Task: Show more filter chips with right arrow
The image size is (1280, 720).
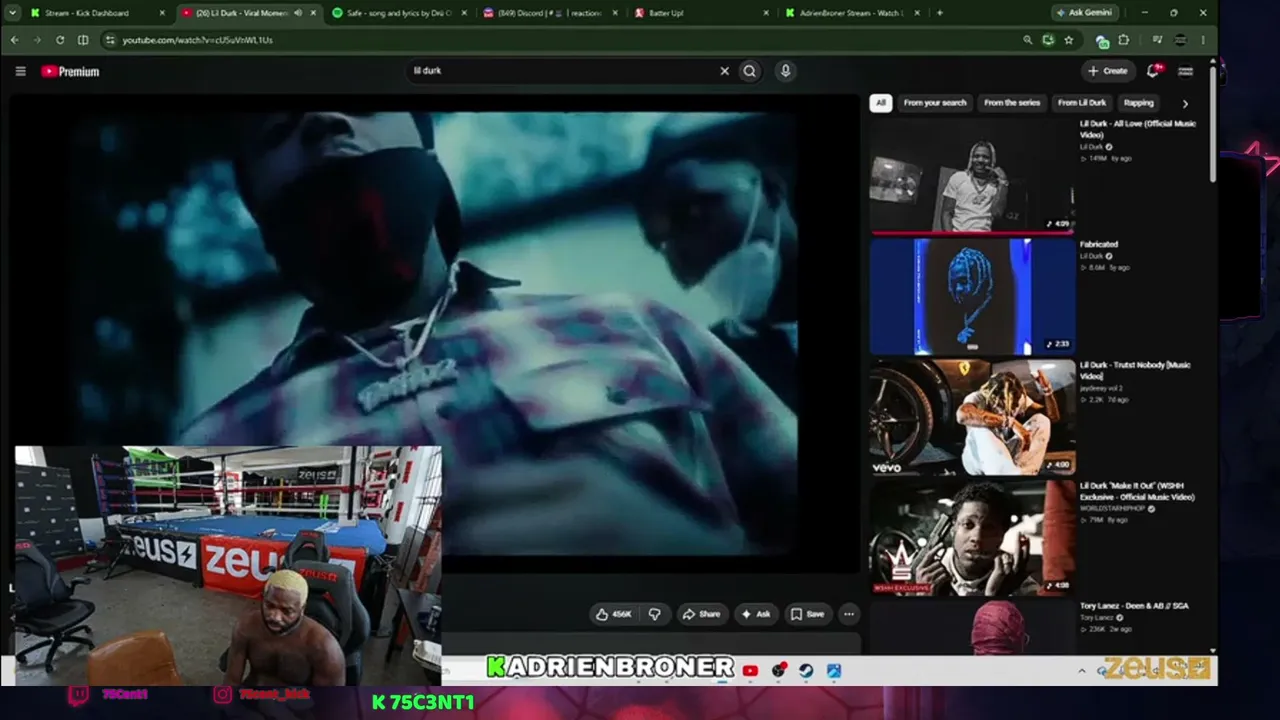Action: pyautogui.click(x=1185, y=103)
